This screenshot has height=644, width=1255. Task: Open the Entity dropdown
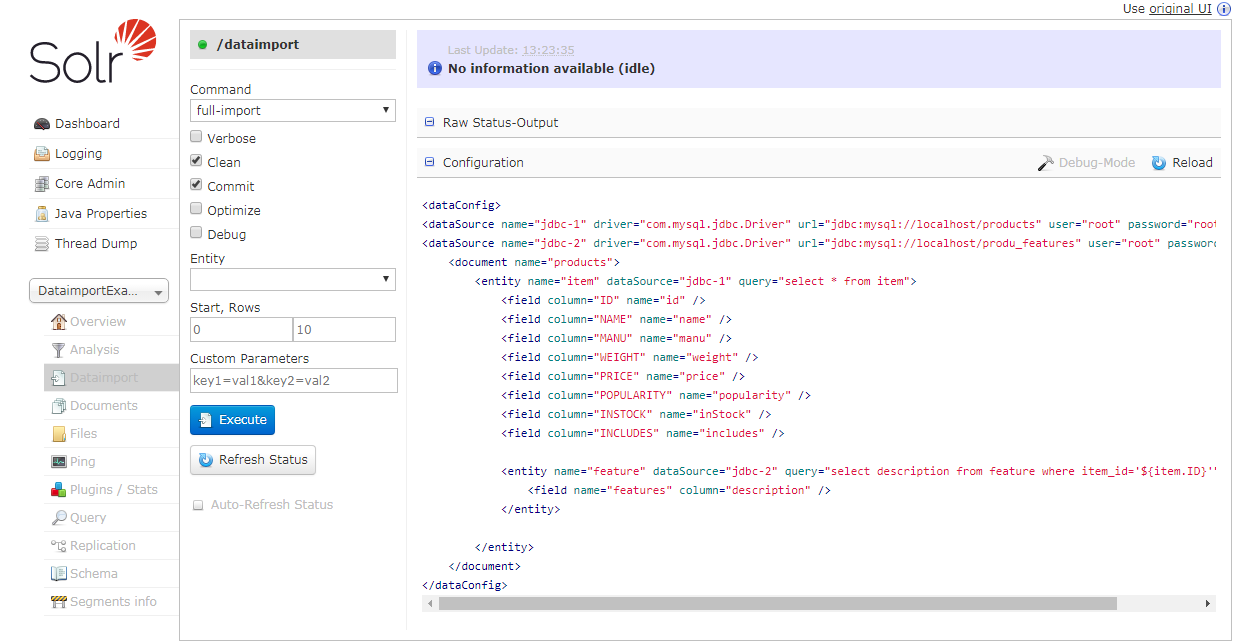pyautogui.click(x=293, y=279)
